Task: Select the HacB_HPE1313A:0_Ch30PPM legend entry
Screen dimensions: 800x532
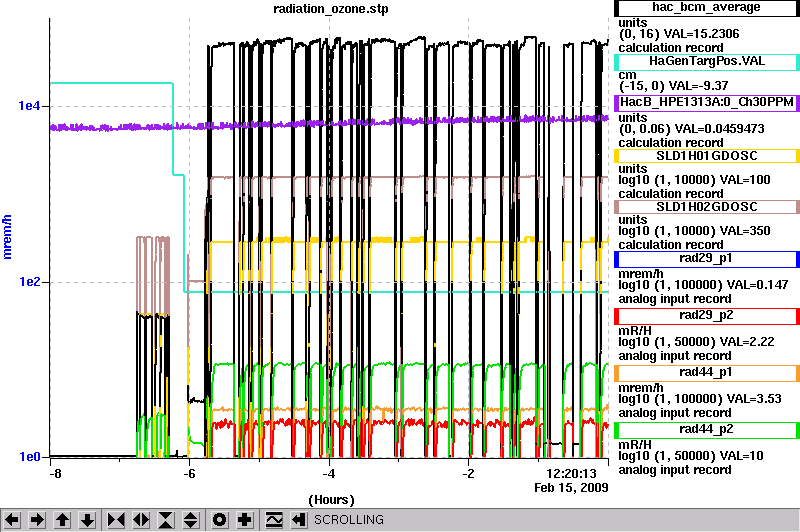Action: tap(707, 103)
